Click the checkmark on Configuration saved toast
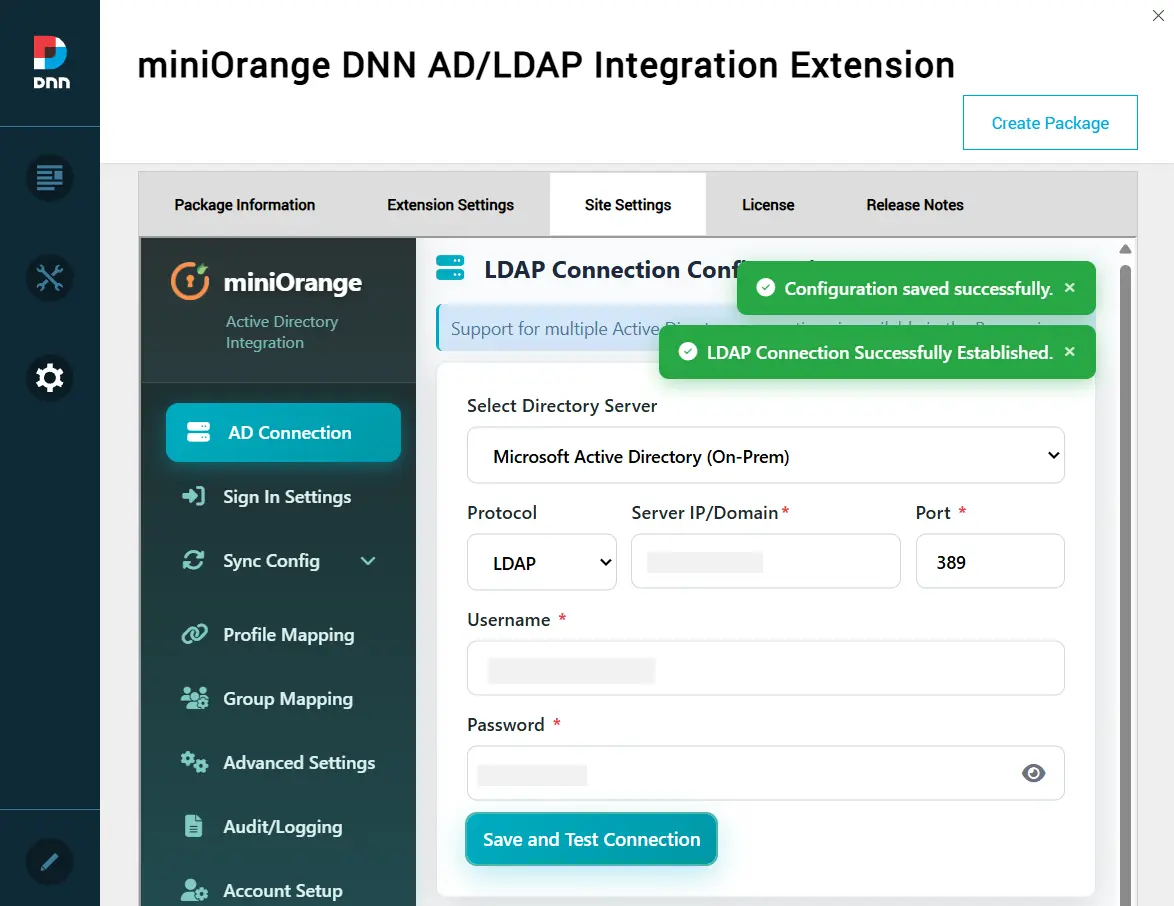This screenshot has height=906, width=1174. tap(765, 288)
